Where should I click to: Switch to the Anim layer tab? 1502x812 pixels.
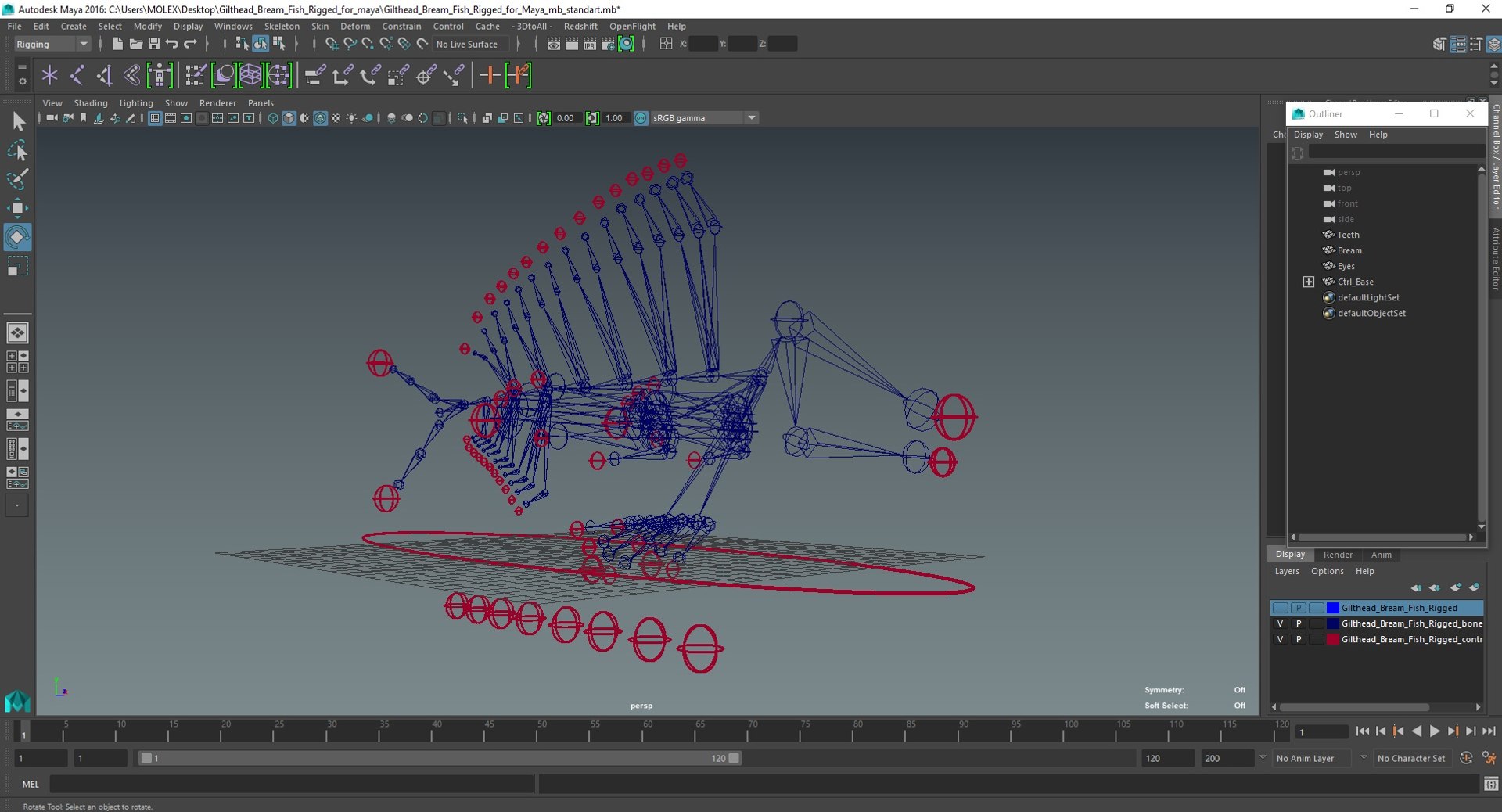1381,555
